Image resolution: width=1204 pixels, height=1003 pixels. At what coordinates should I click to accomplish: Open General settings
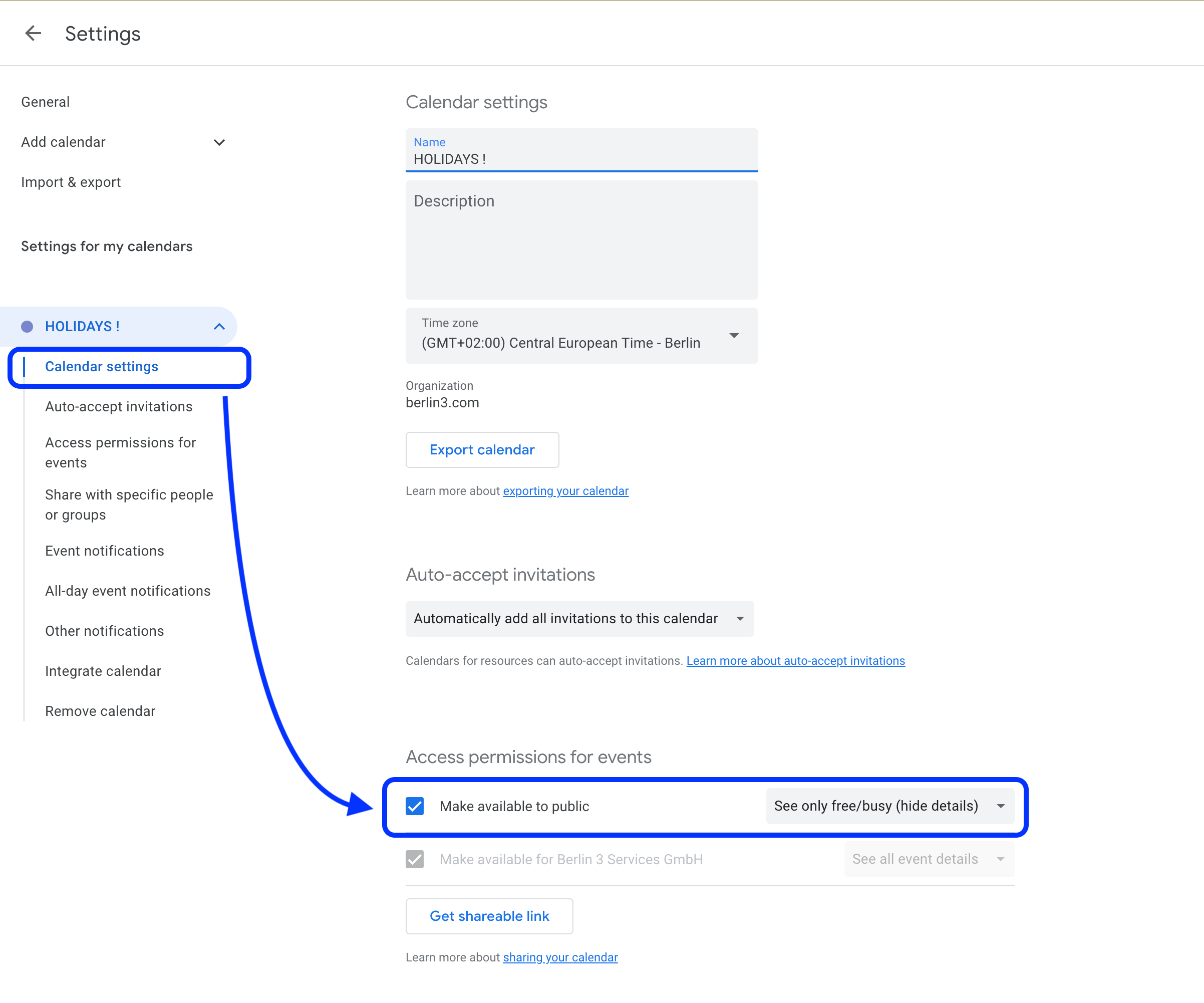(45, 102)
